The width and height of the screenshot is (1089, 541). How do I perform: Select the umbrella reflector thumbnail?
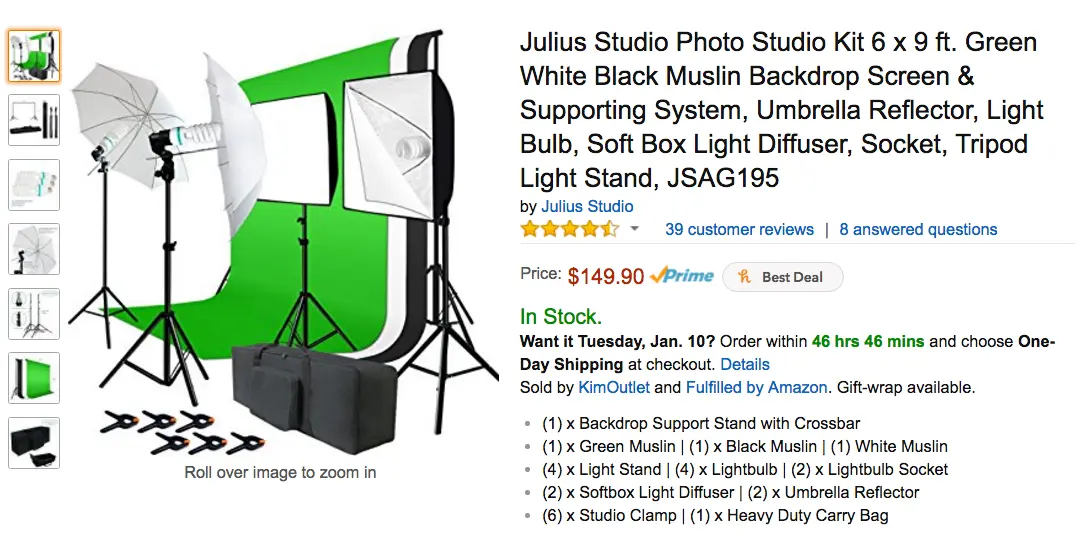tap(34, 249)
